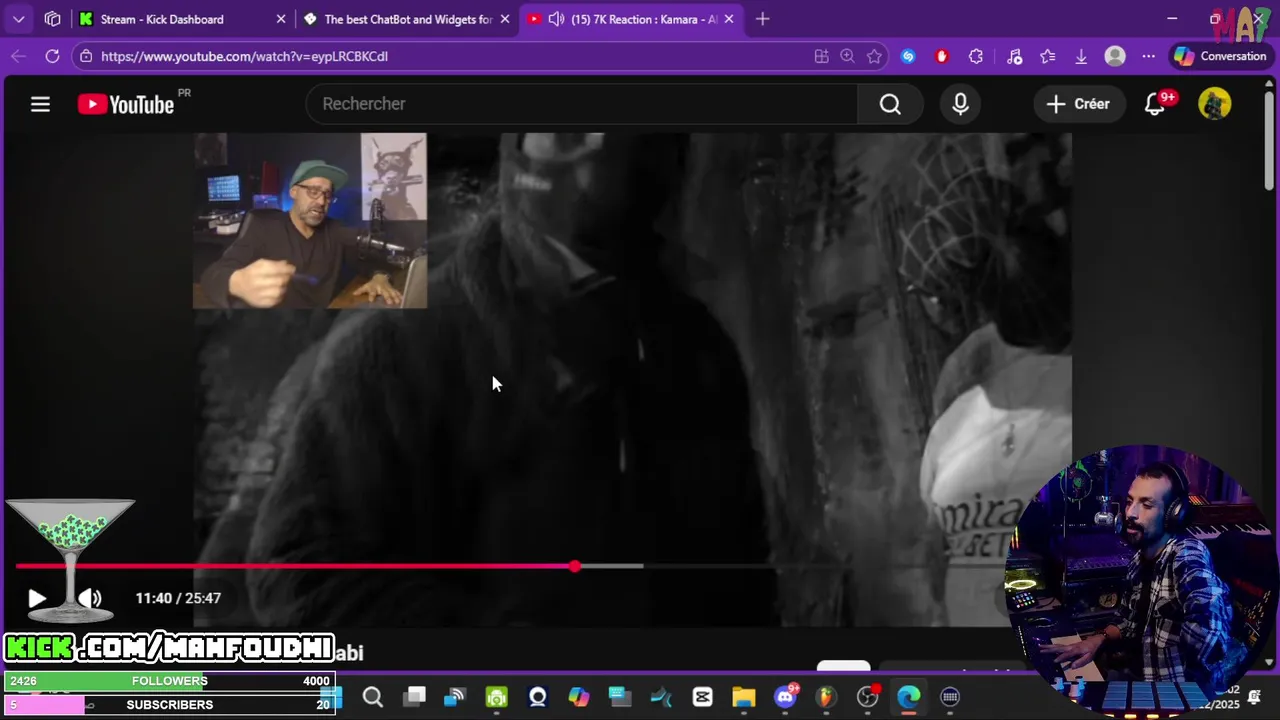Open FL Studio from the taskbar
The image size is (1280, 720).
coord(826,697)
